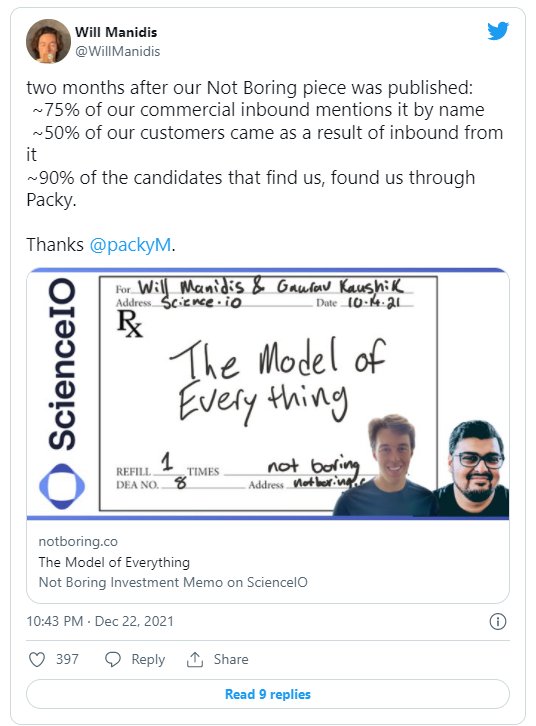Open the prescription card preview image
Screen dimensions: 536x726
point(268,394)
